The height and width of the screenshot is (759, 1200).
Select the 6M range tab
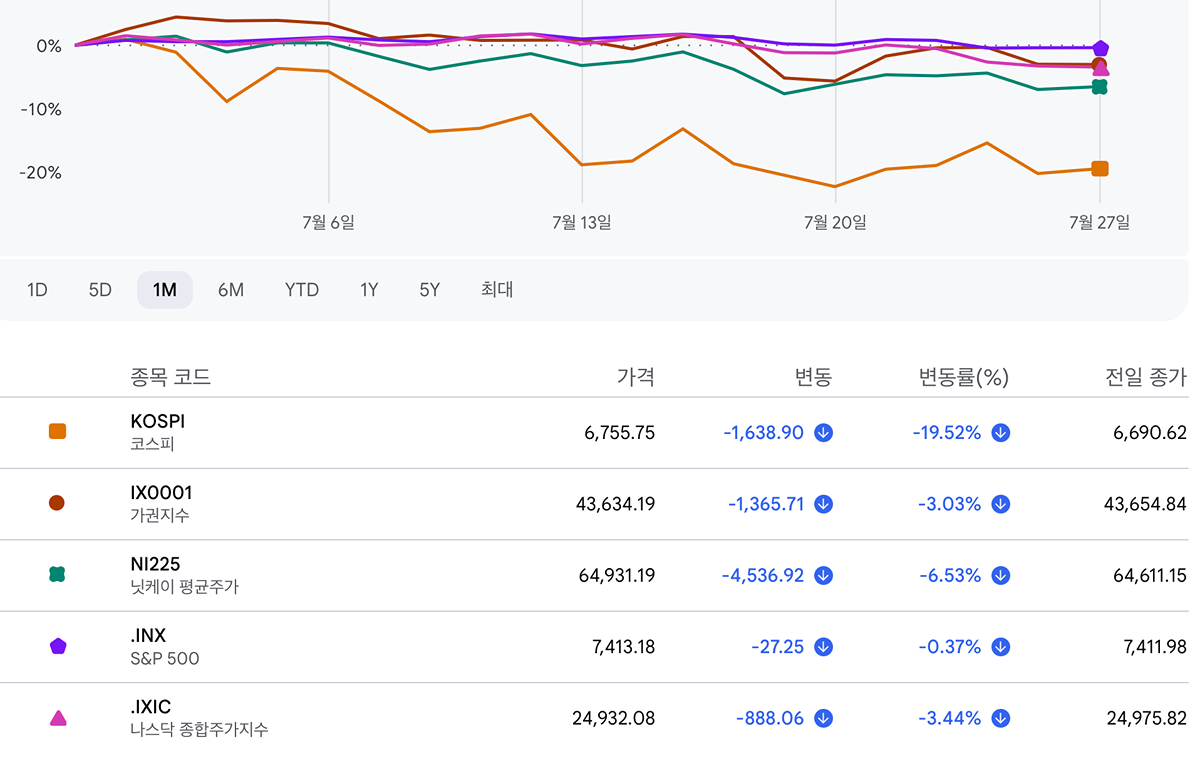click(x=231, y=290)
